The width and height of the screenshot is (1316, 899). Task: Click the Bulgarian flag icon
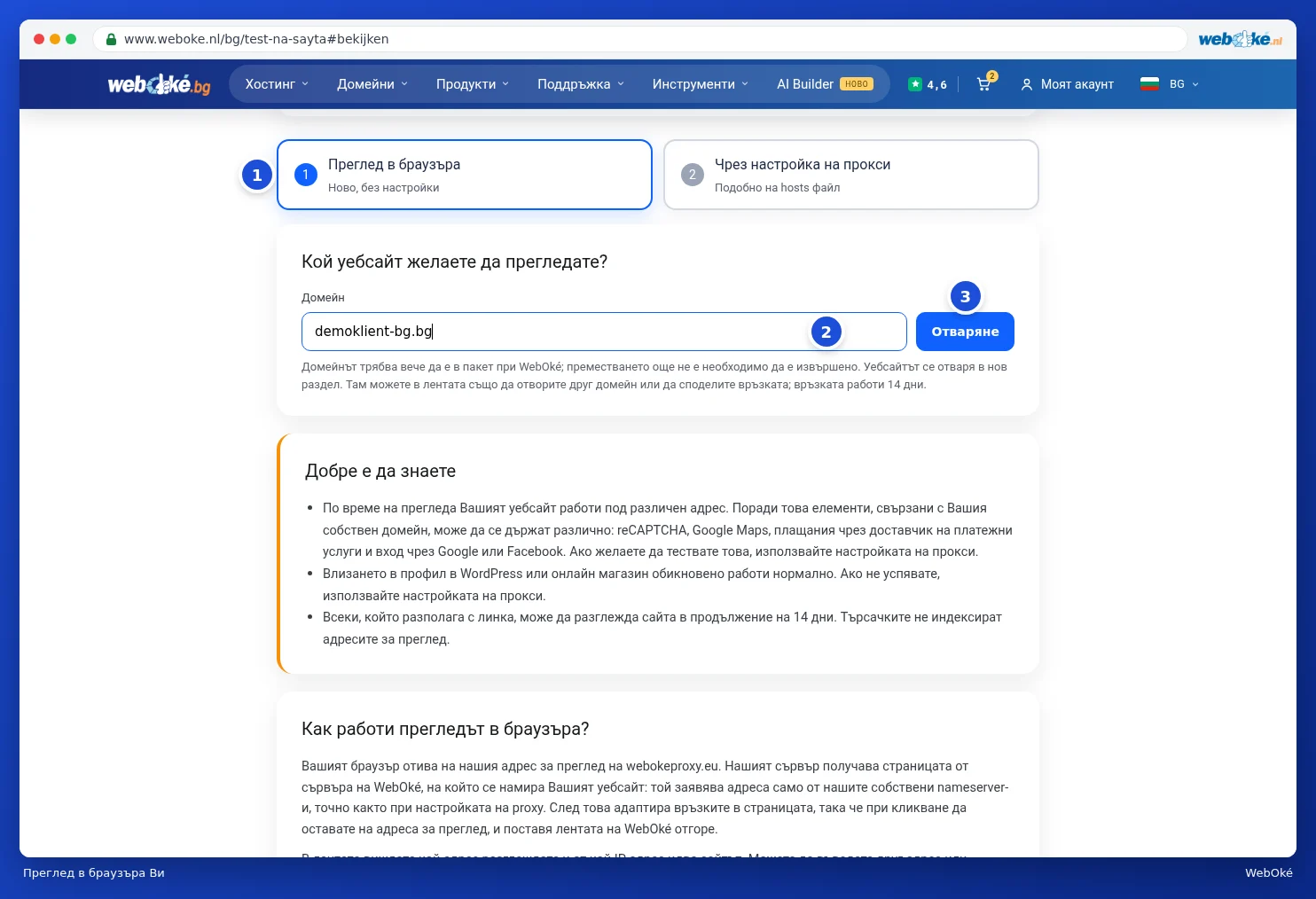pos(1149,84)
